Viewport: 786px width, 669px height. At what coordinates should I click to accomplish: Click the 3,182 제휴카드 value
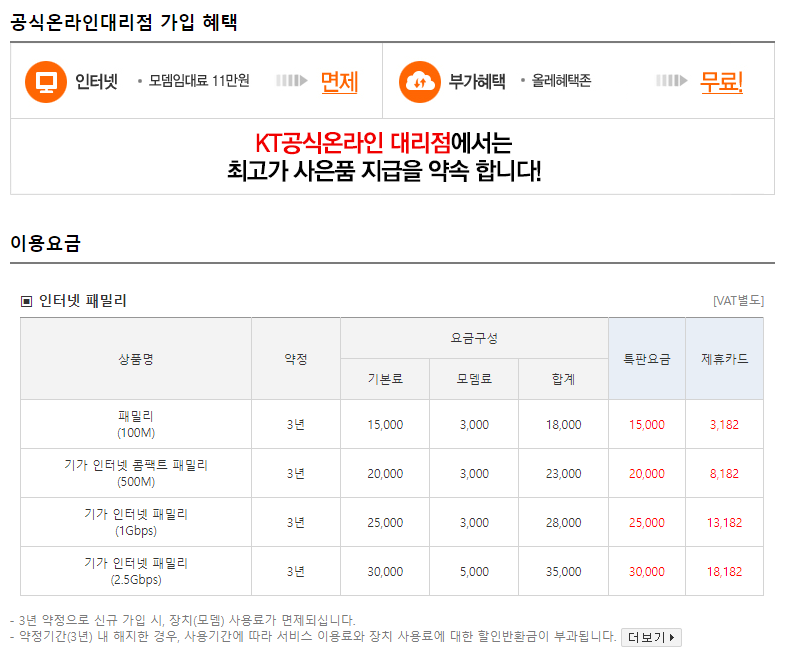pos(724,425)
